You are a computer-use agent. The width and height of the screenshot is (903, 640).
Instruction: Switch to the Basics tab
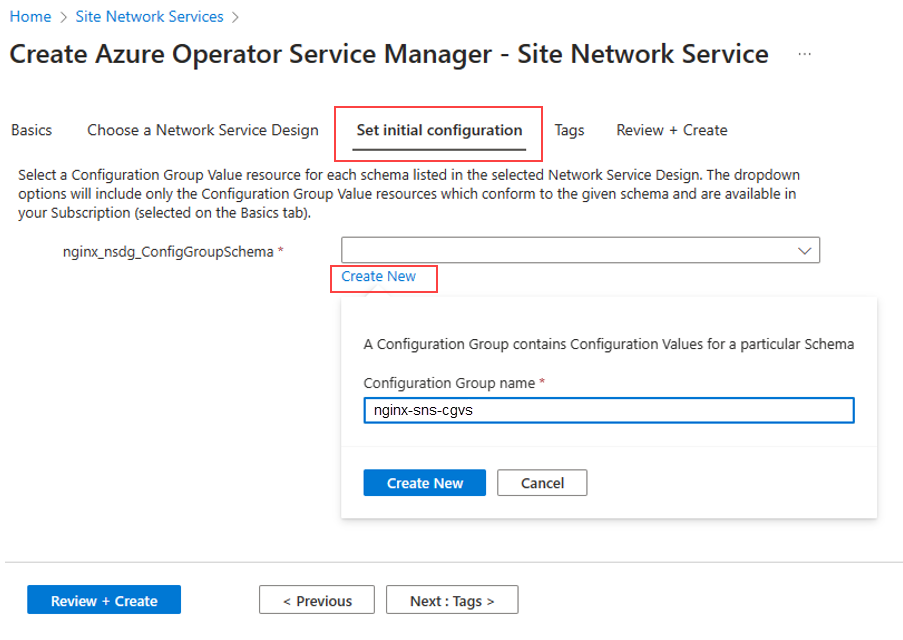pyautogui.click(x=31, y=130)
